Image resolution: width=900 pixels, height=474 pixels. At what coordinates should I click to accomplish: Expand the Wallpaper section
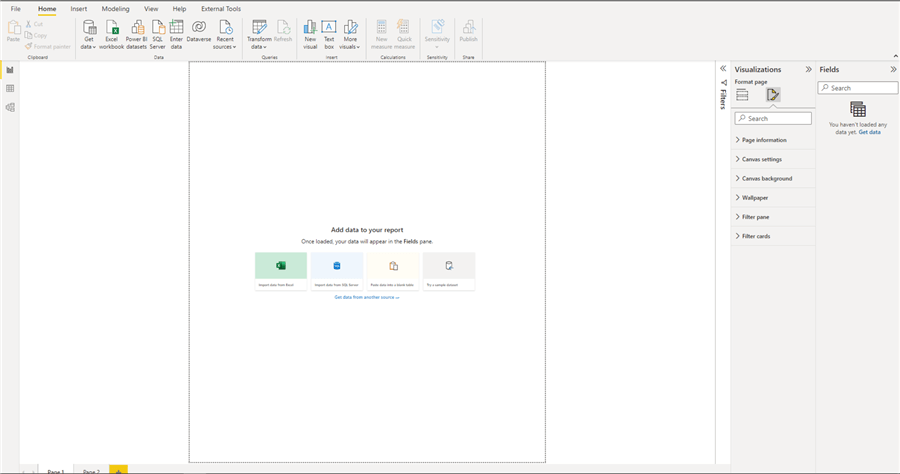click(x=755, y=198)
